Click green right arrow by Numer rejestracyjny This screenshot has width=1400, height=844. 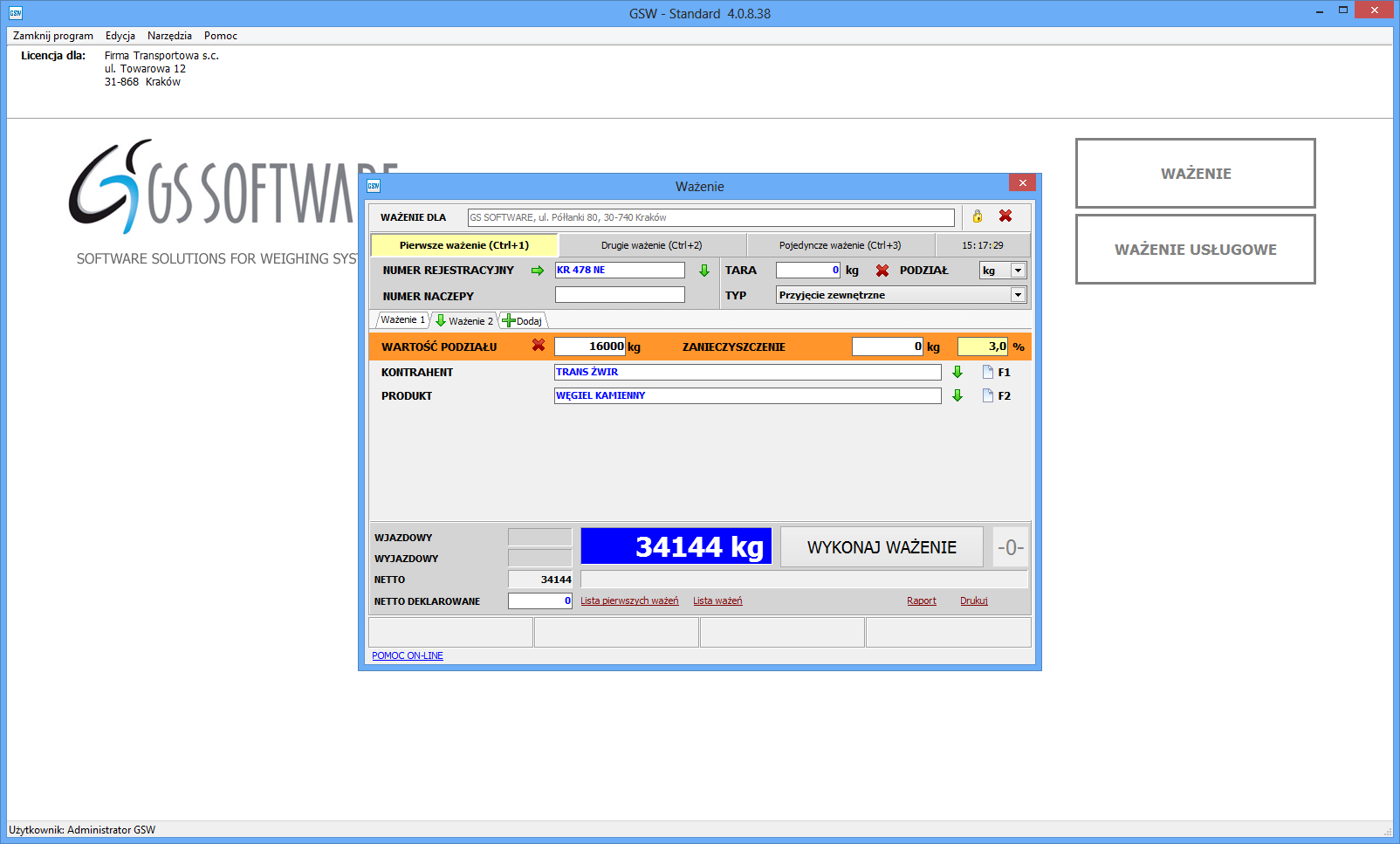coord(538,271)
